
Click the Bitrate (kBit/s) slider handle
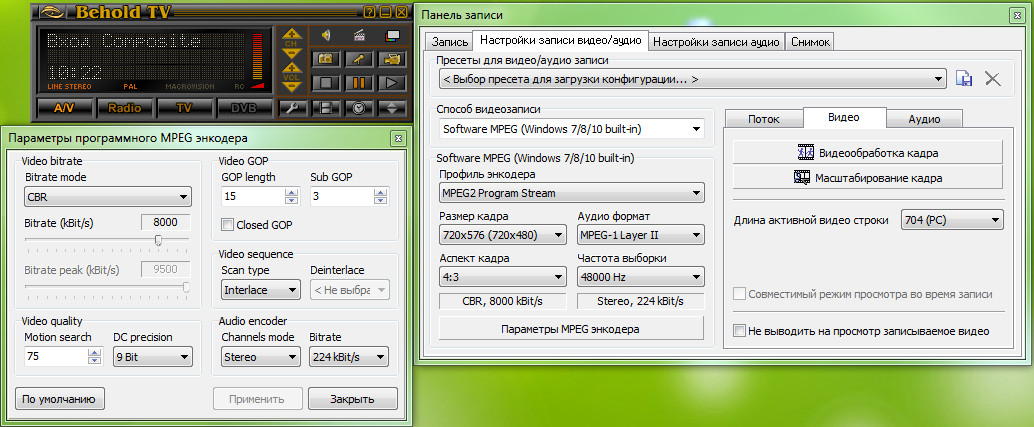tap(158, 240)
